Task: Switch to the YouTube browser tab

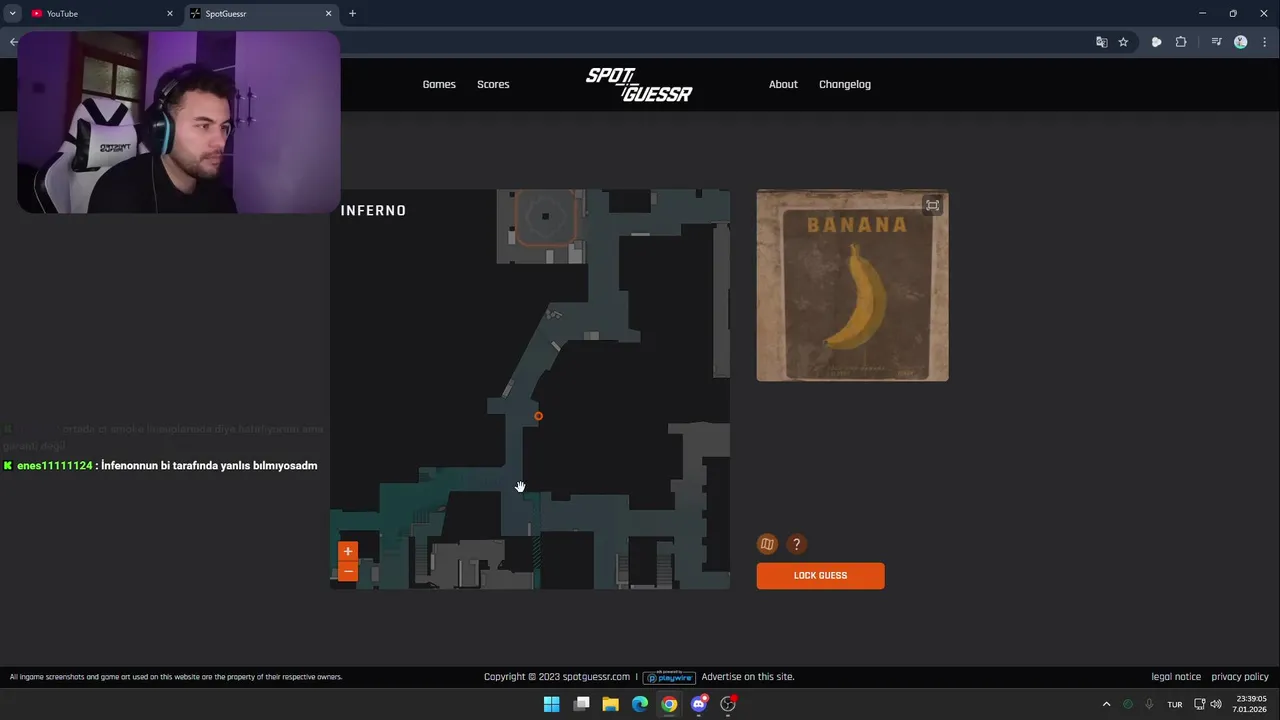Action: point(100,13)
